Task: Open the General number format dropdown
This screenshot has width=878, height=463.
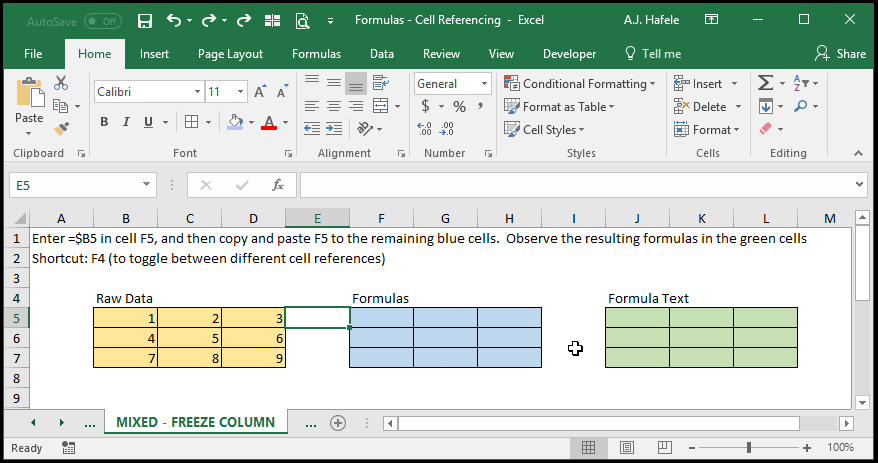Action: 484,84
